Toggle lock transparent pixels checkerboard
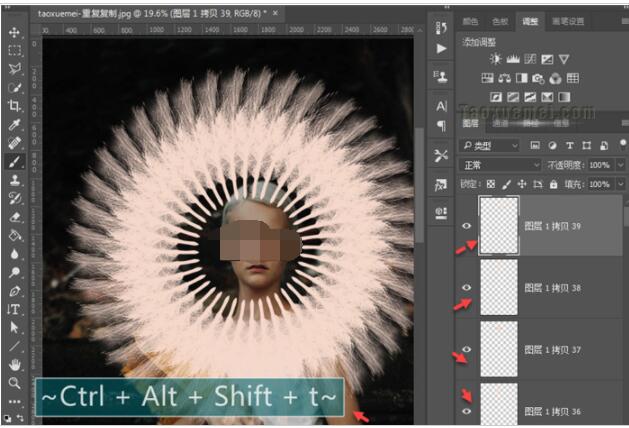Screen dimensions: 629x428 point(491,184)
